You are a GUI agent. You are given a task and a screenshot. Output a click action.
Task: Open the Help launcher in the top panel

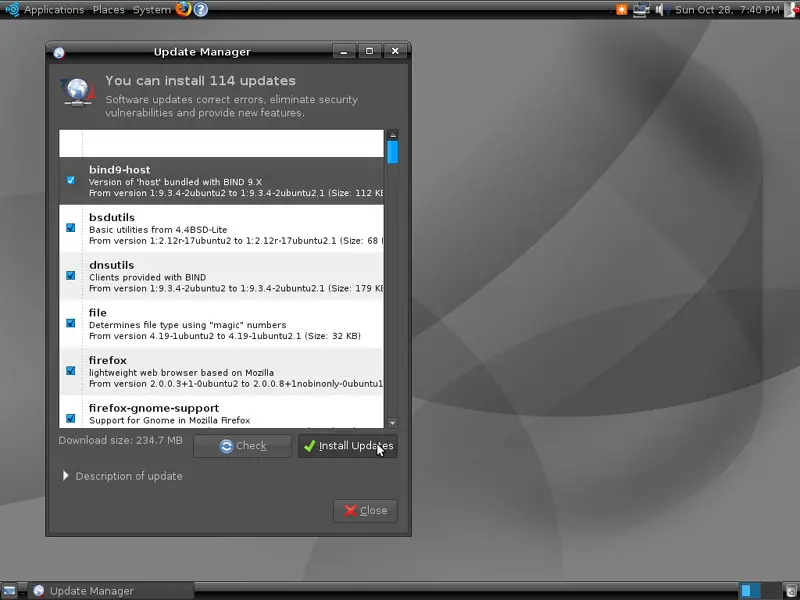pos(201,9)
